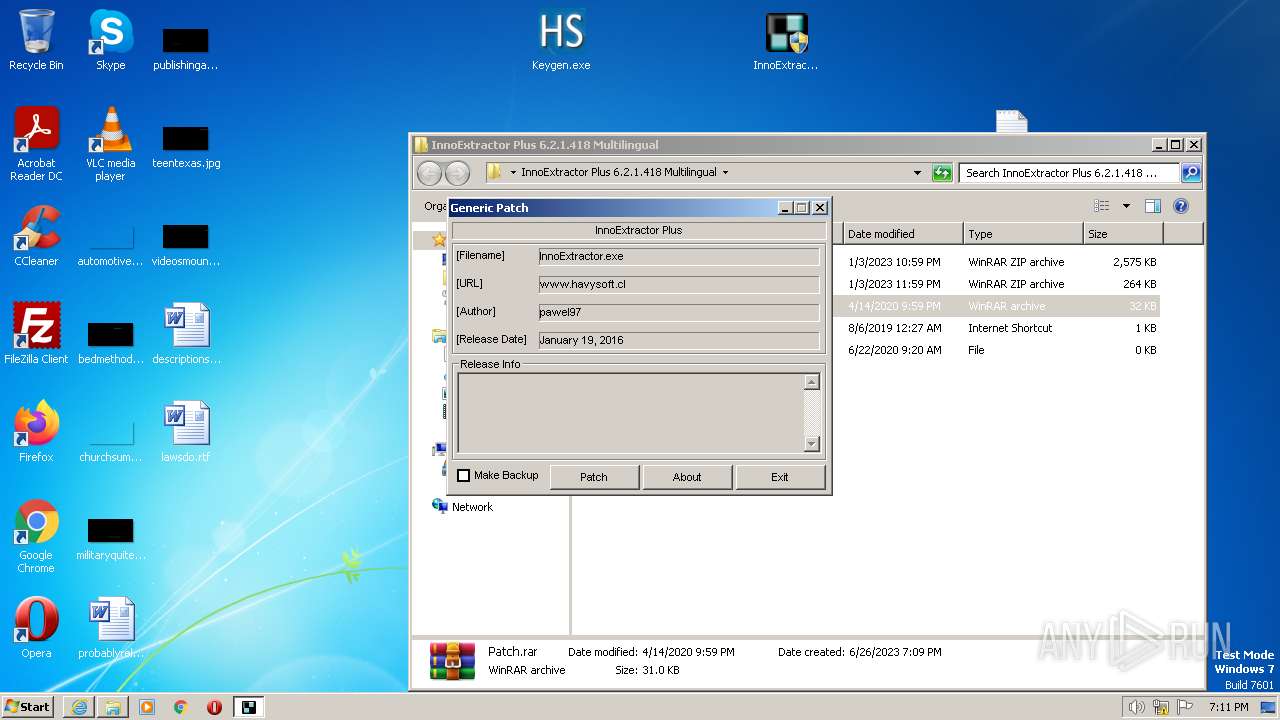Image resolution: width=1280 pixels, height=720 pixels.
Task: Click the Release Date field
Action: tap(678, 340)
